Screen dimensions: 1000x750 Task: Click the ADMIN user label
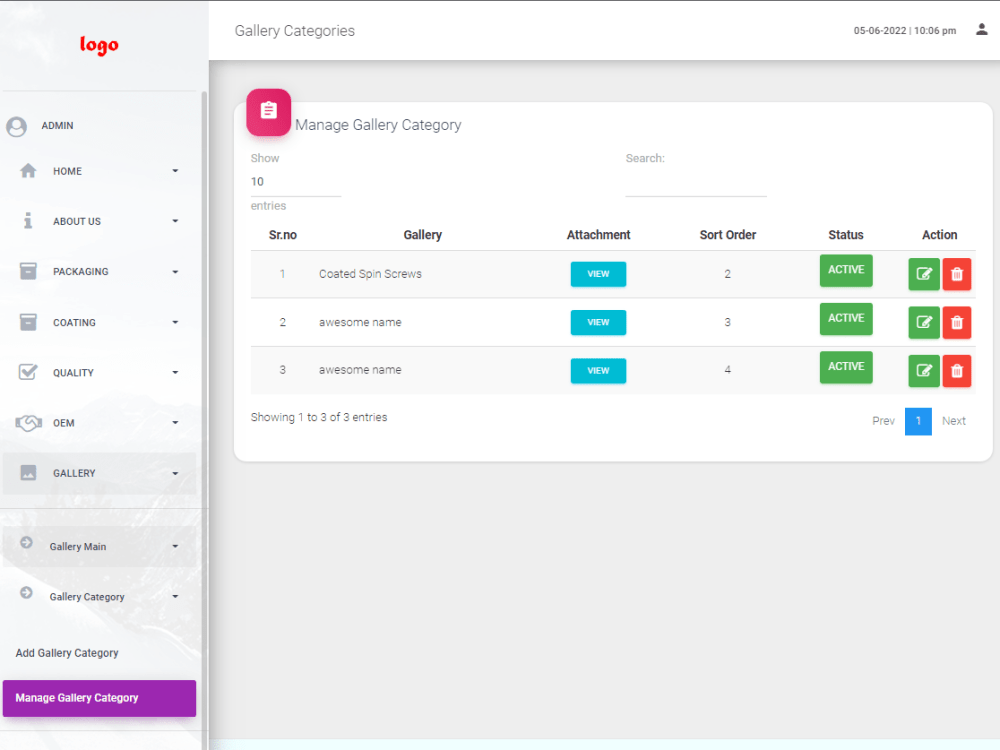57,126
